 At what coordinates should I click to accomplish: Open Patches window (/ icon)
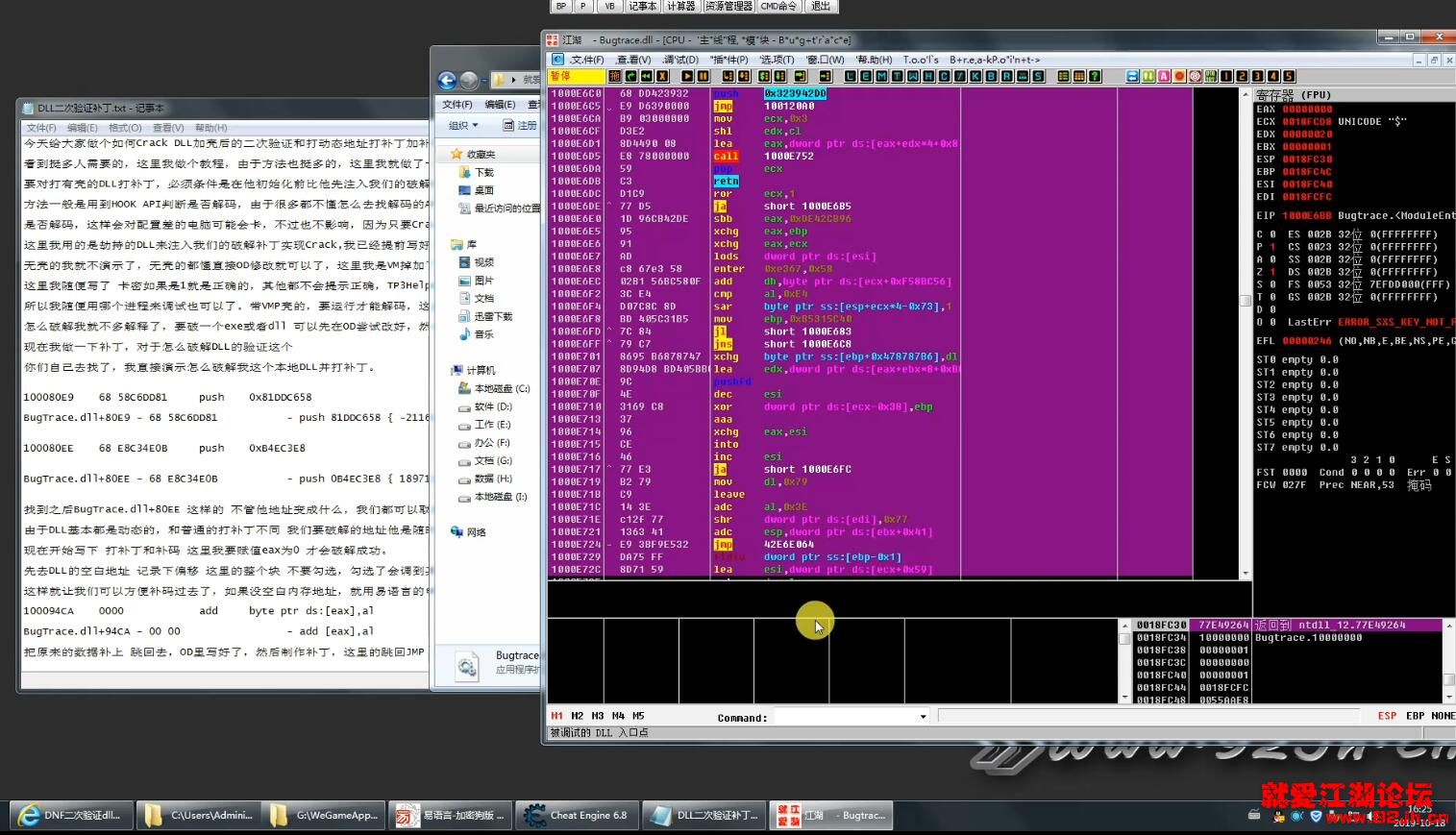(960, 76)
